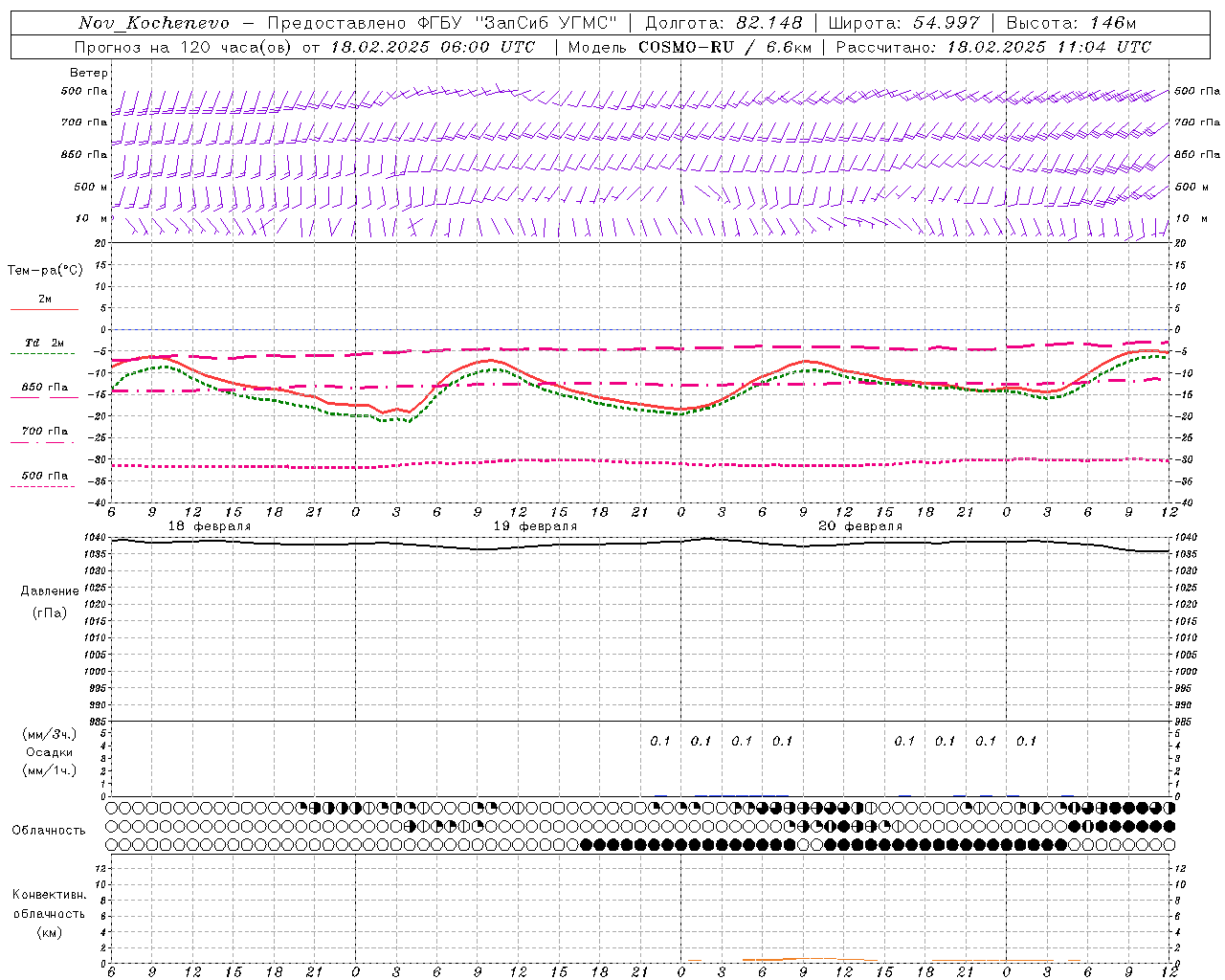Click the '(км)' unit label under Конвективн.
This screenshot has width=1225, height=980.
tap(50, 932)
